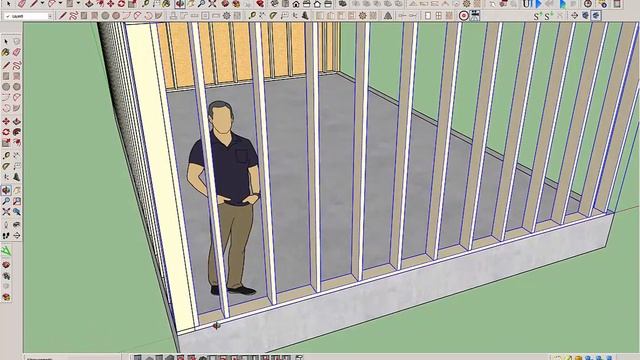Viewport: 640px width, 360px height.
Task: Pick the Protractor tool in left palette
Action: 6,166
